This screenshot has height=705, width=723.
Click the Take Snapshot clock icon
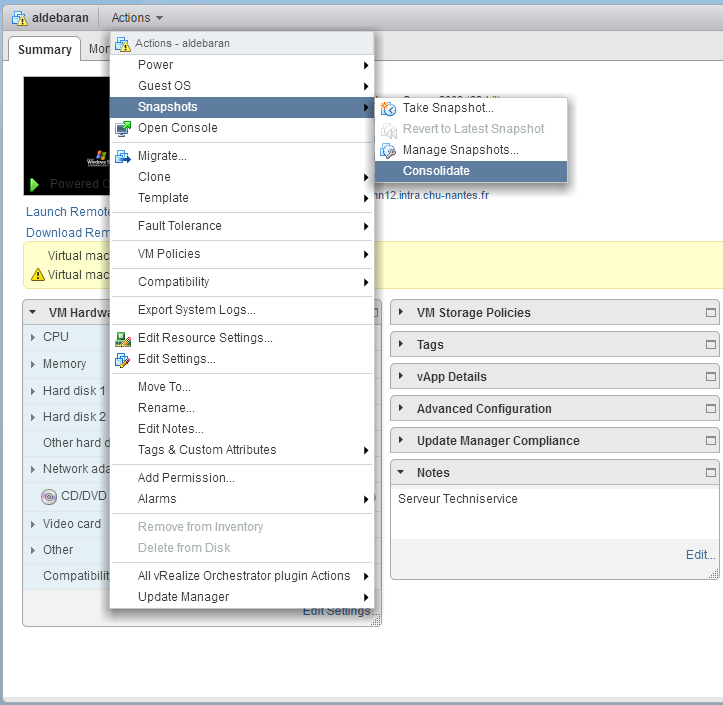click(388, 108)
